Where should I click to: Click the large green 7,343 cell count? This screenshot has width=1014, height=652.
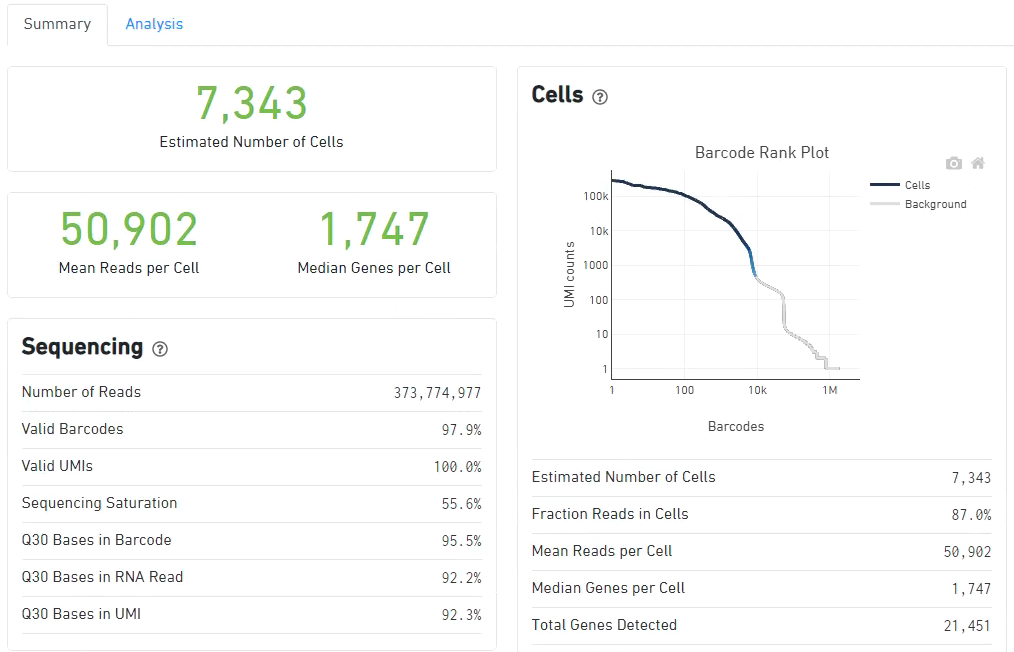click(x=251, y=104)
